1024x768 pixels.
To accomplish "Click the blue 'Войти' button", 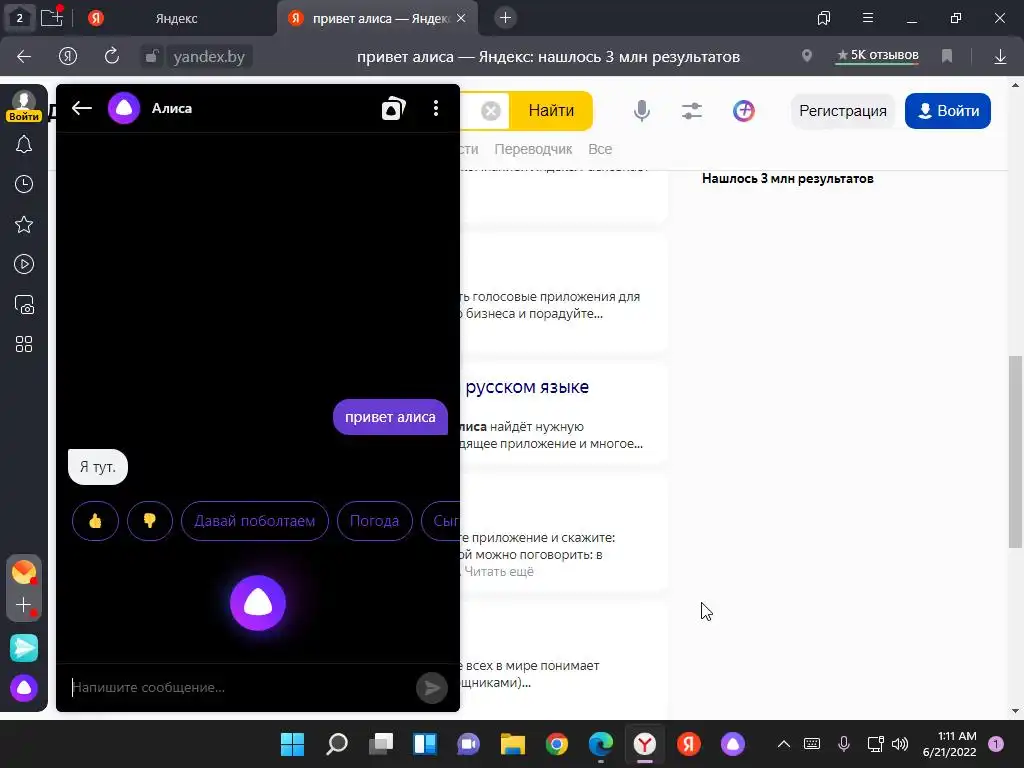I will point(948,110).
